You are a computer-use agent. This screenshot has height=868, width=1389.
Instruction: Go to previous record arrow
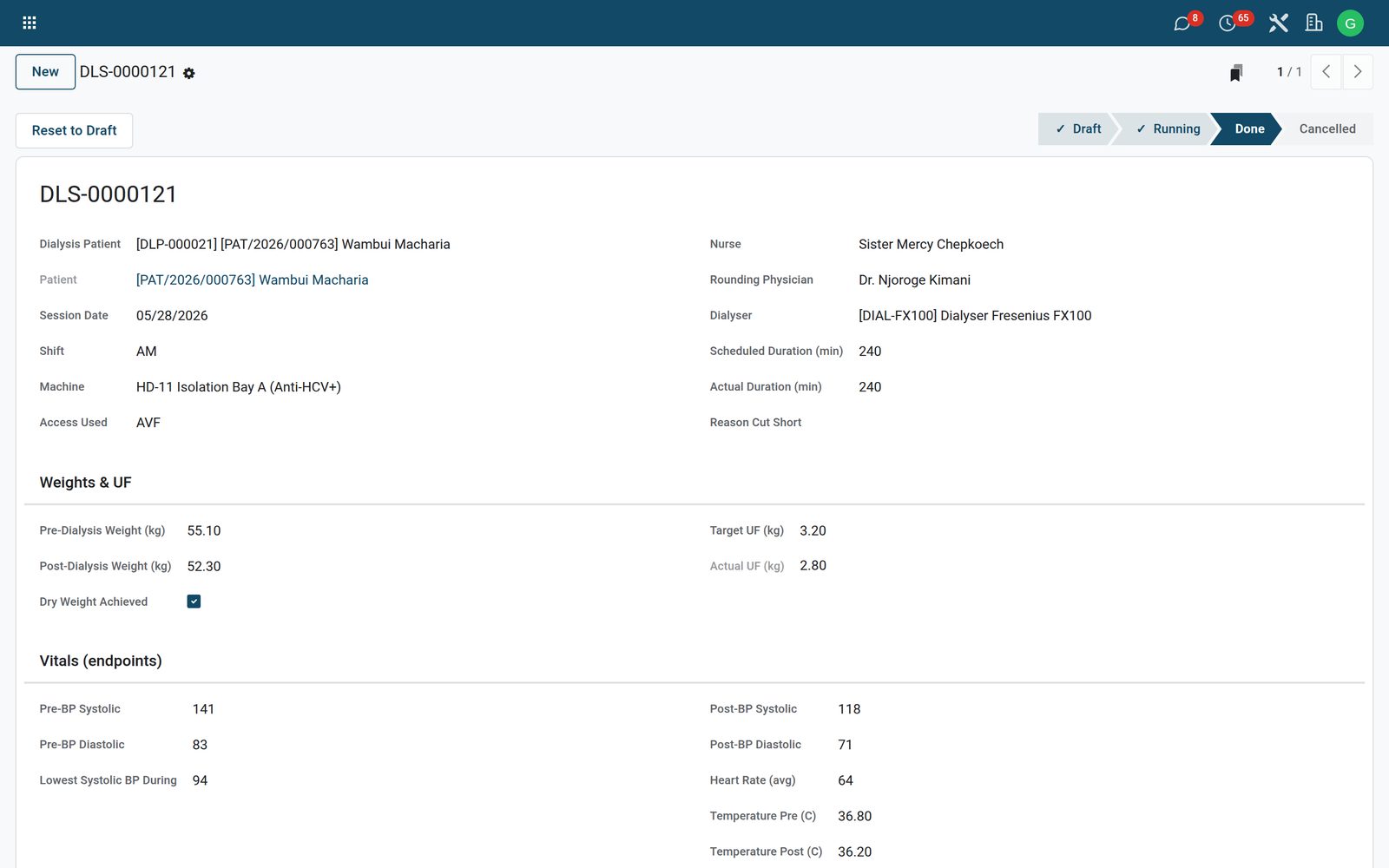click(1326, 72)
